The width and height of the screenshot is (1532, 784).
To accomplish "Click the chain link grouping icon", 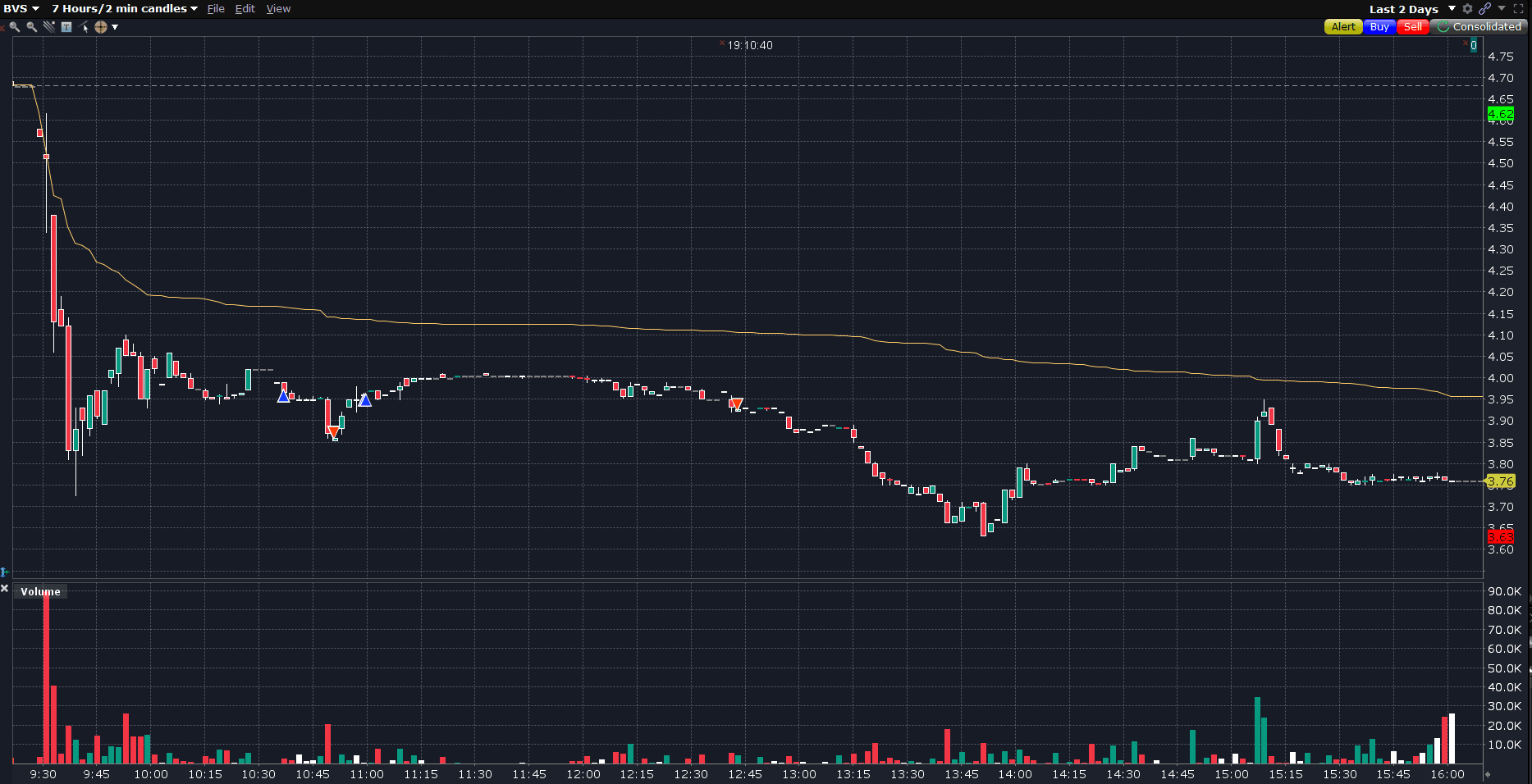I will pos(1484,8).
